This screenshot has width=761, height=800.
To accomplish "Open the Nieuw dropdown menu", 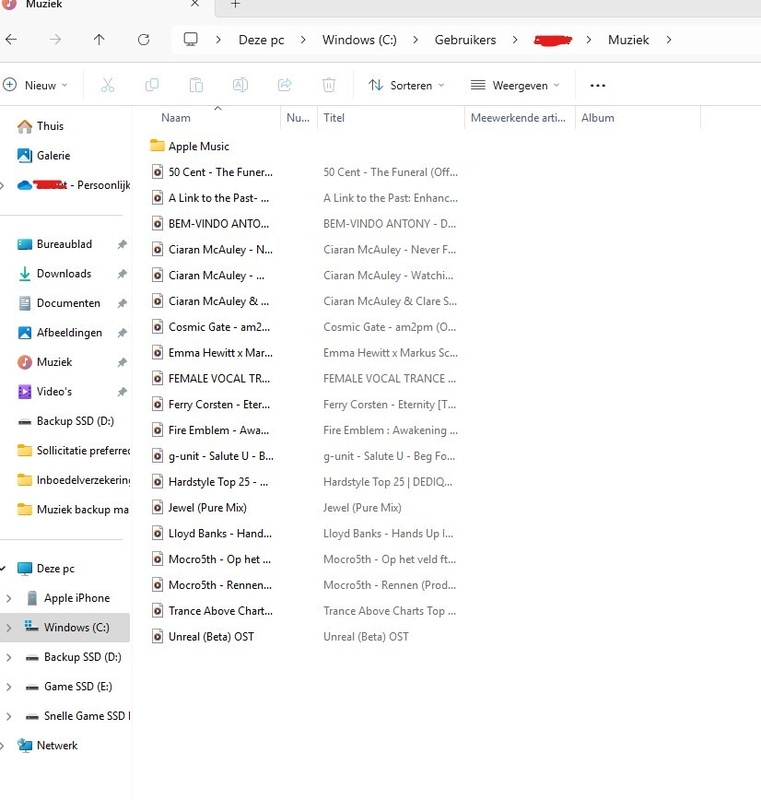I will [35, 85].
